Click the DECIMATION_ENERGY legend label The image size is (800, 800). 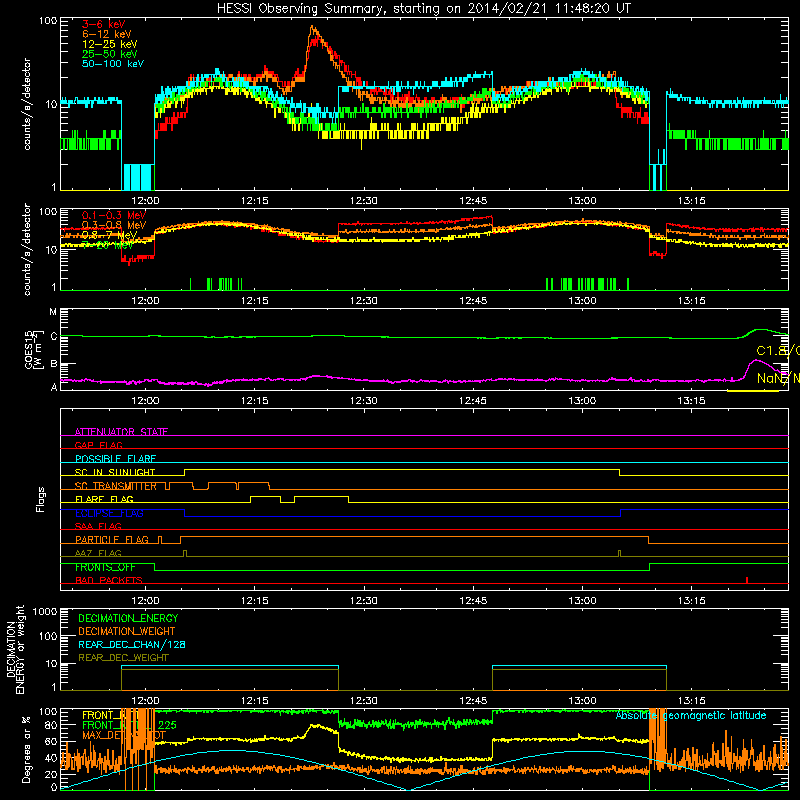pos(128,618)
